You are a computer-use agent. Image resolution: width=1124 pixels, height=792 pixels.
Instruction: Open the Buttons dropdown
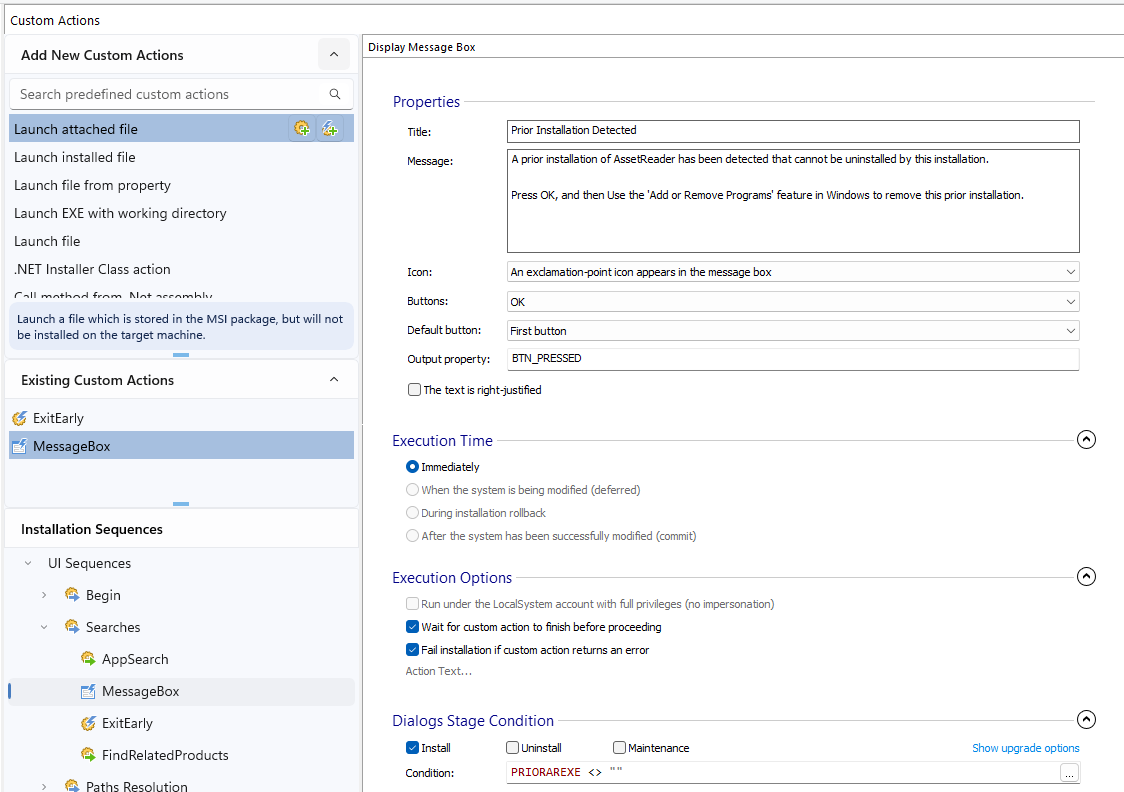point(1070,302)
